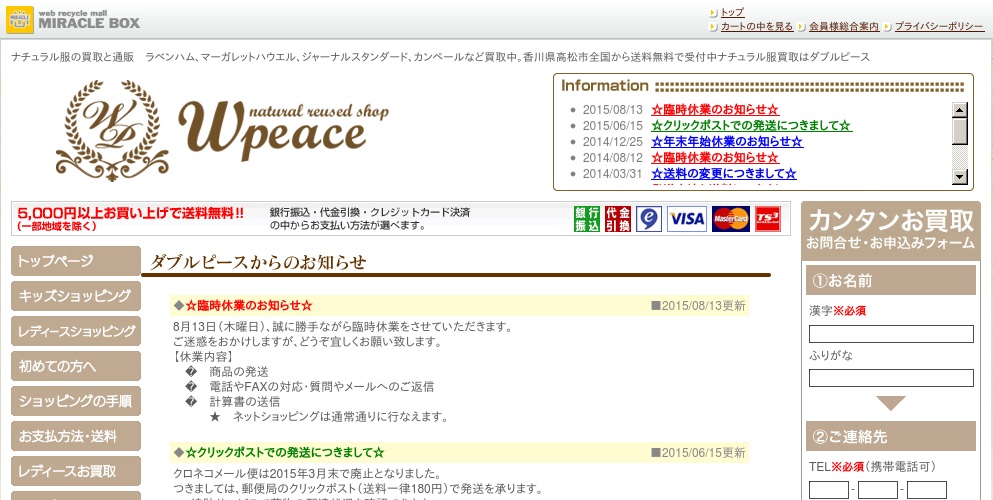The height and width of the screenshot is (500, 993).
Task: Click the MasterCard icon
Action: point(731,219)
